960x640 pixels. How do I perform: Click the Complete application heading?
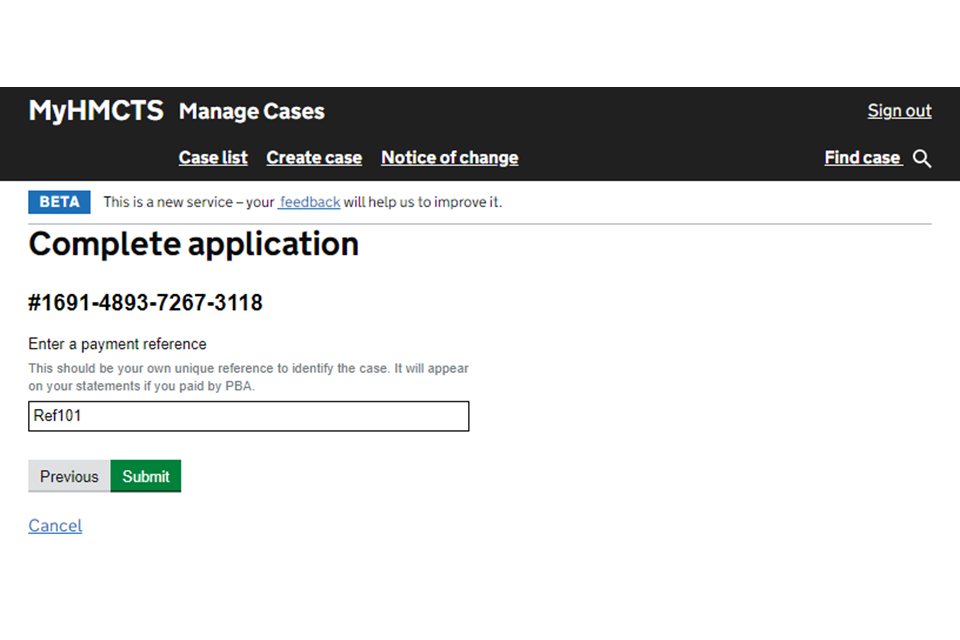(193, 244)
